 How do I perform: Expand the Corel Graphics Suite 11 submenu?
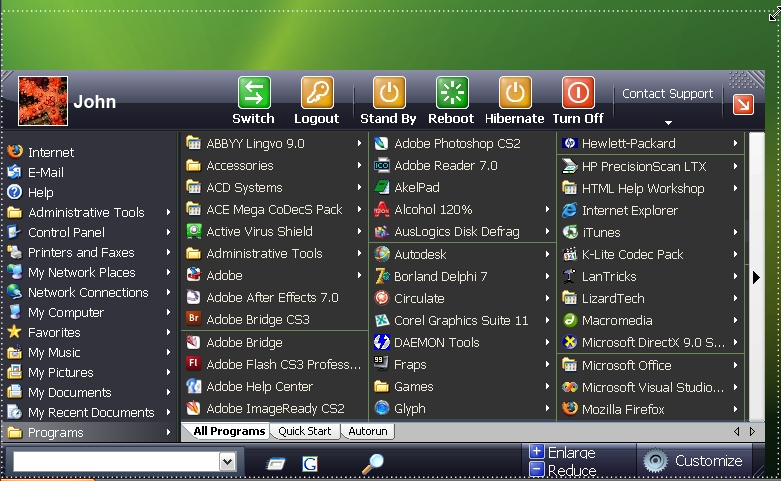[x=461, y=321]
